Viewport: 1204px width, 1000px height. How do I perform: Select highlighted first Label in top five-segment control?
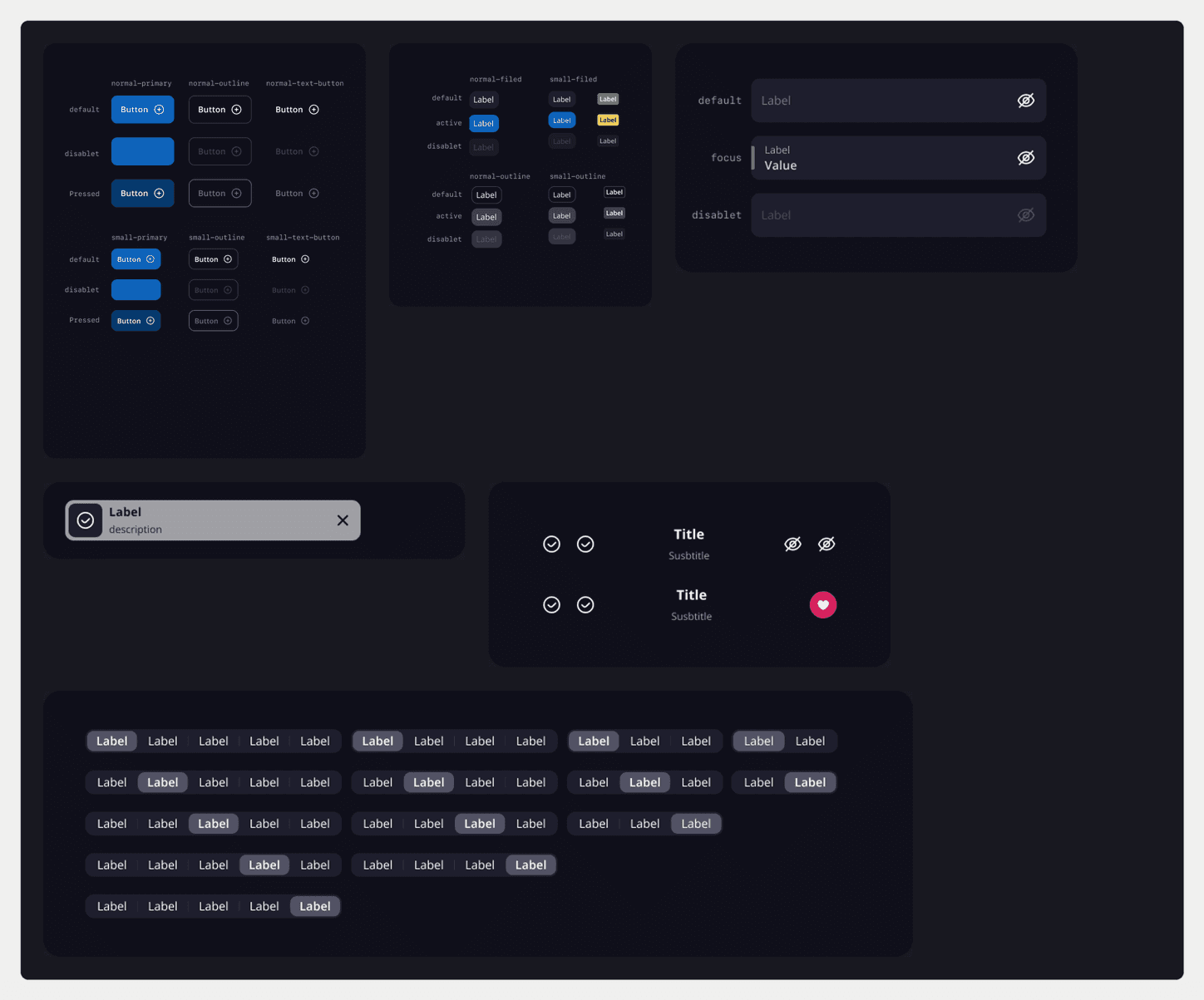click(x=112, y=741)
